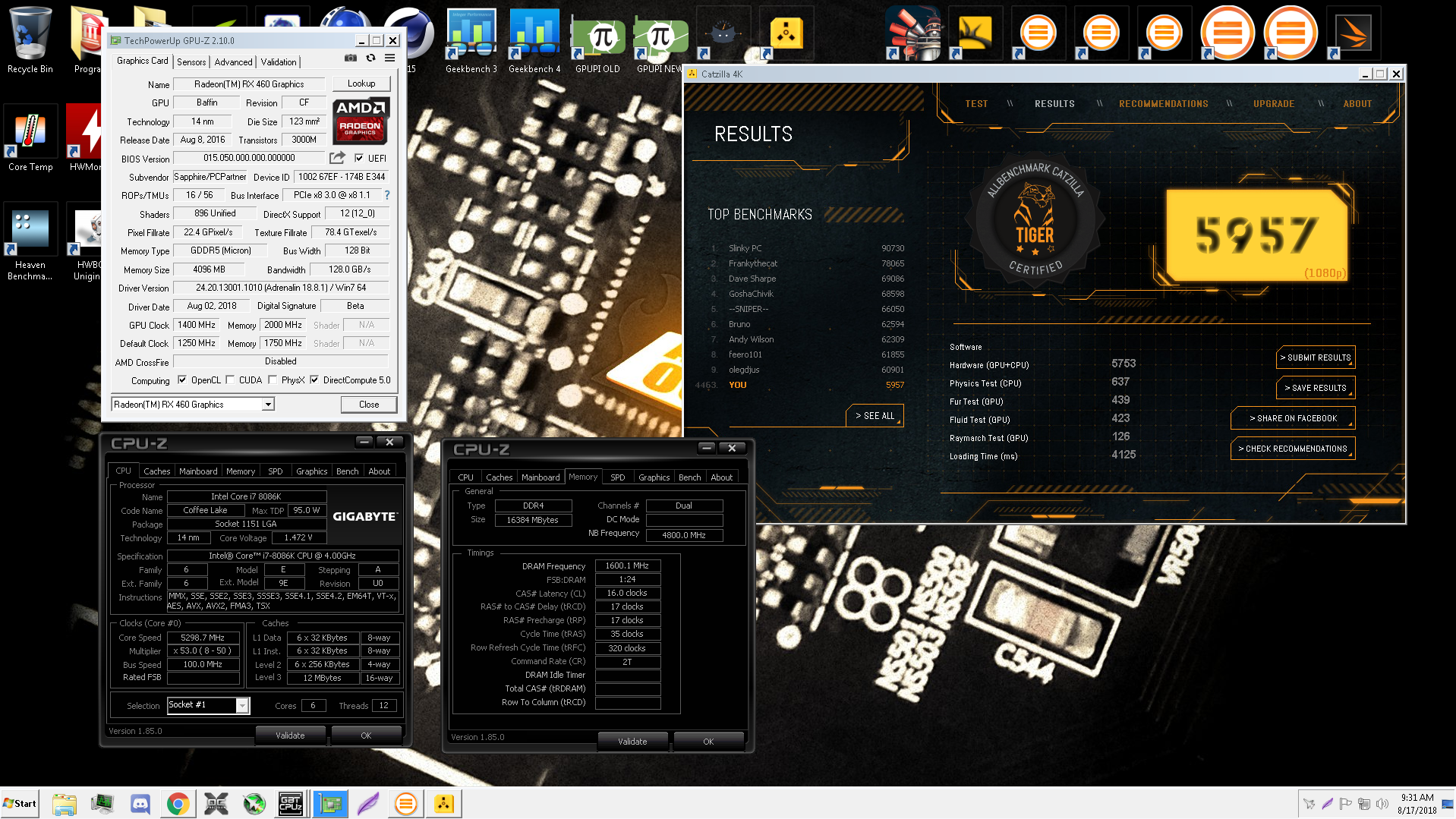
Task: Switch to the Validation tab in GPU-Z
Action: (x=279, y=62)
